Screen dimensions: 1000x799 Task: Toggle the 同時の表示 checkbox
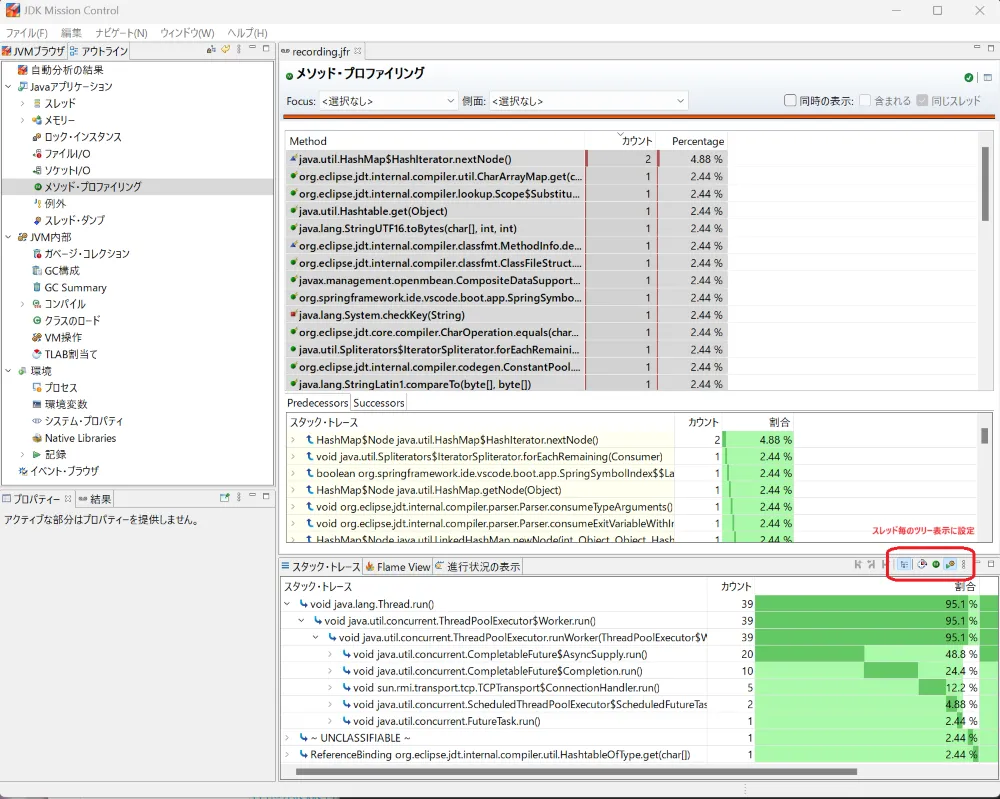[x=790, y=100]
